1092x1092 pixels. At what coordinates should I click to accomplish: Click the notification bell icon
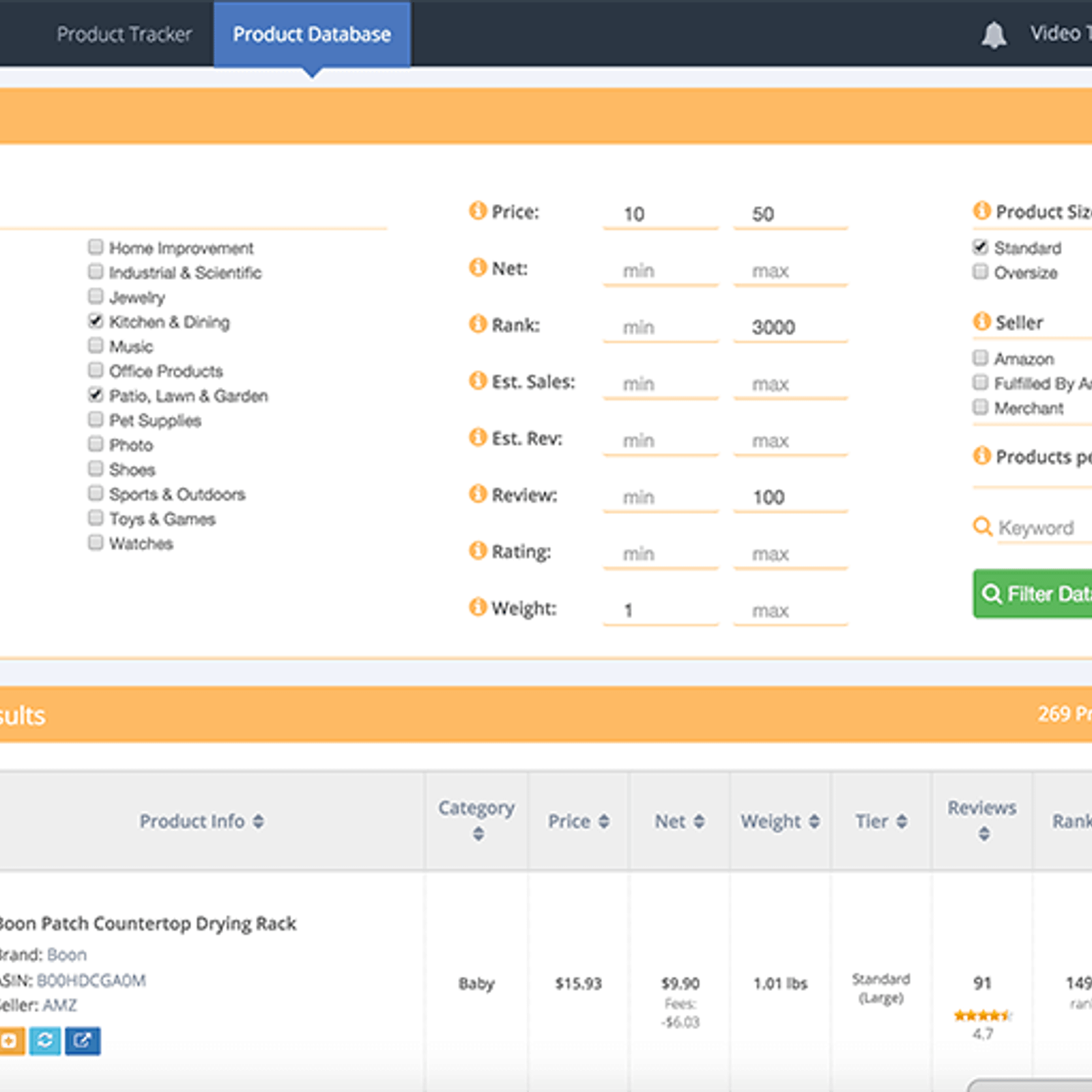993,35
